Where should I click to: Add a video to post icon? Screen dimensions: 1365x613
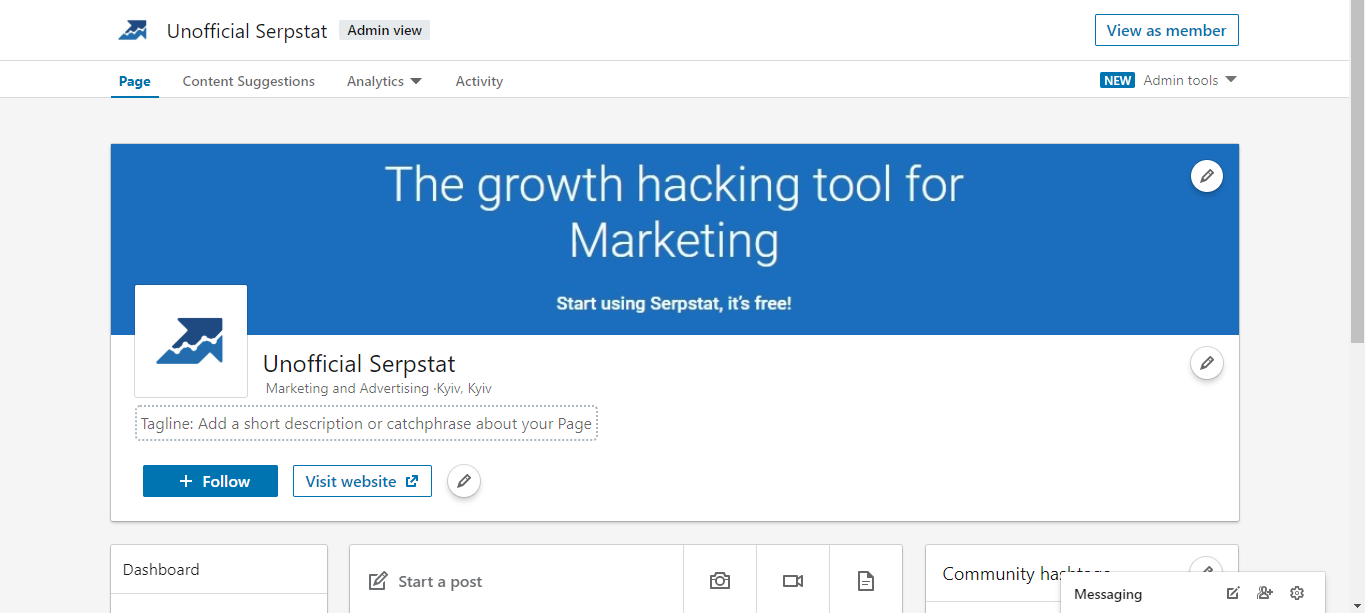[x=793, y=581]
